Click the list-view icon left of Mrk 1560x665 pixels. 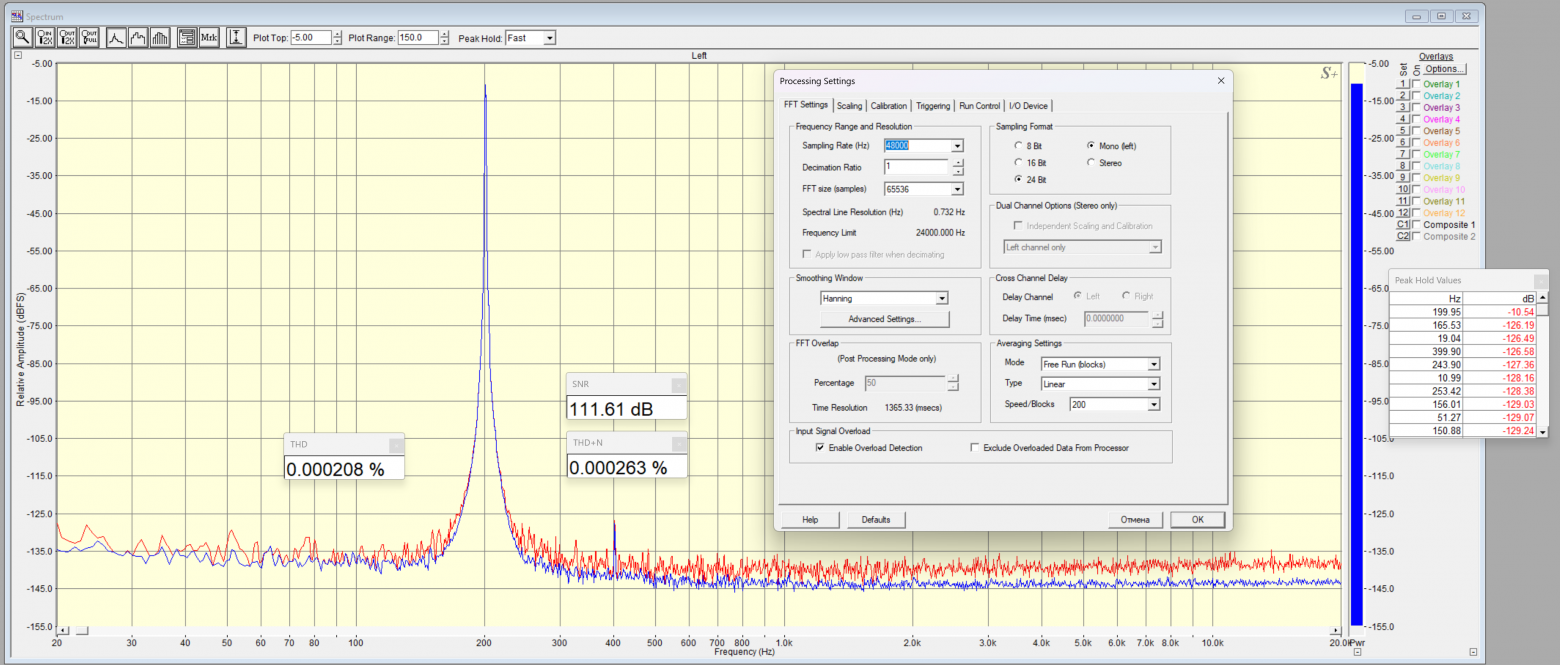click(186, 37)
